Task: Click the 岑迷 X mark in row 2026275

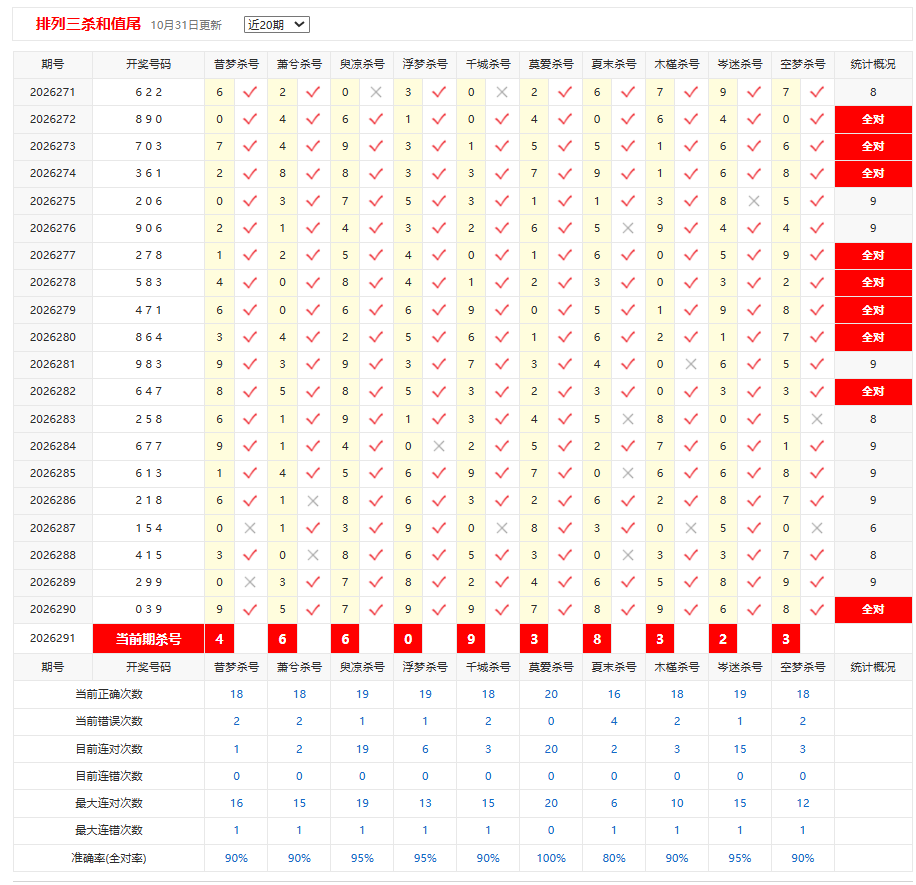Action: (x=754, y=201)
